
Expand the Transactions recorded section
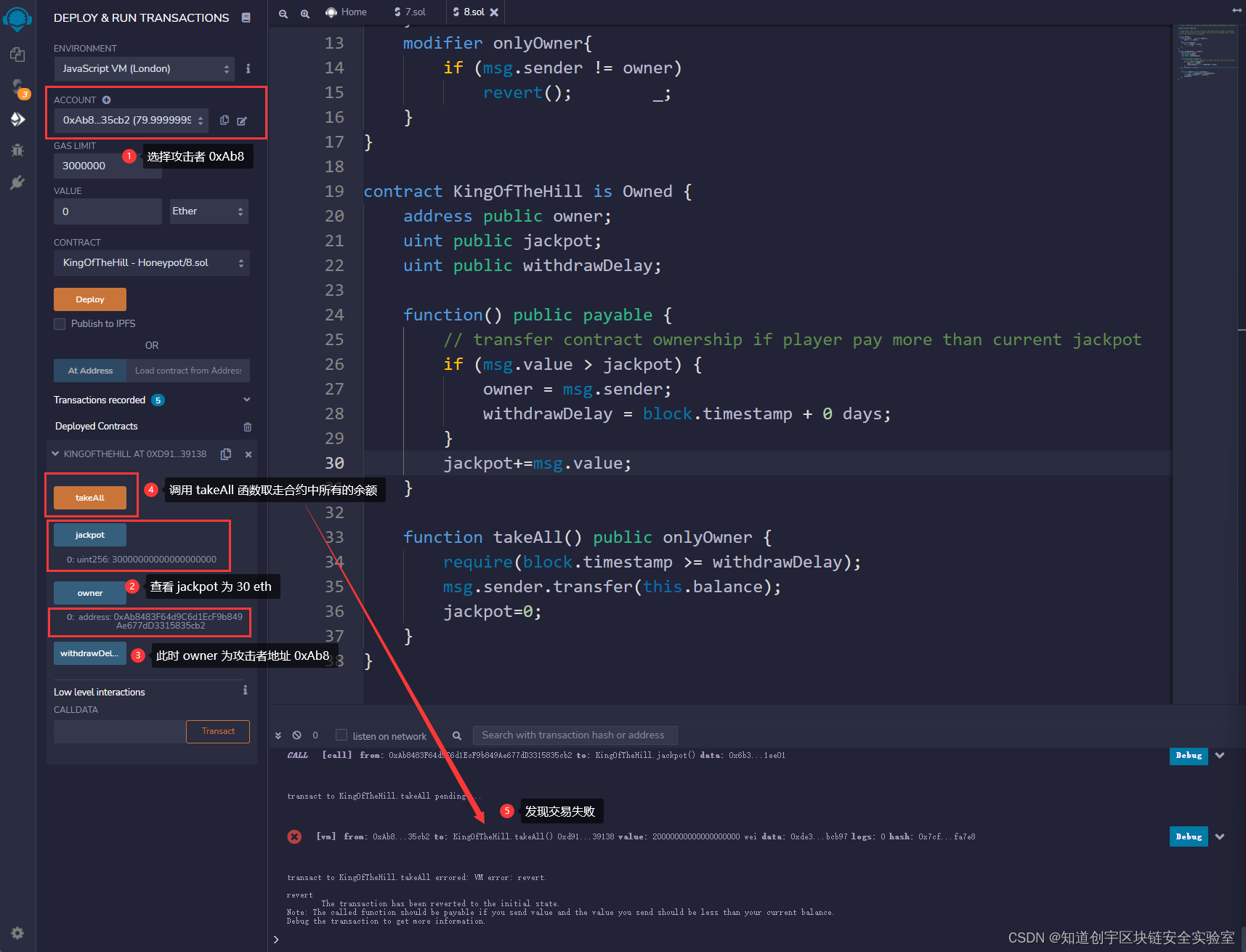247,400
